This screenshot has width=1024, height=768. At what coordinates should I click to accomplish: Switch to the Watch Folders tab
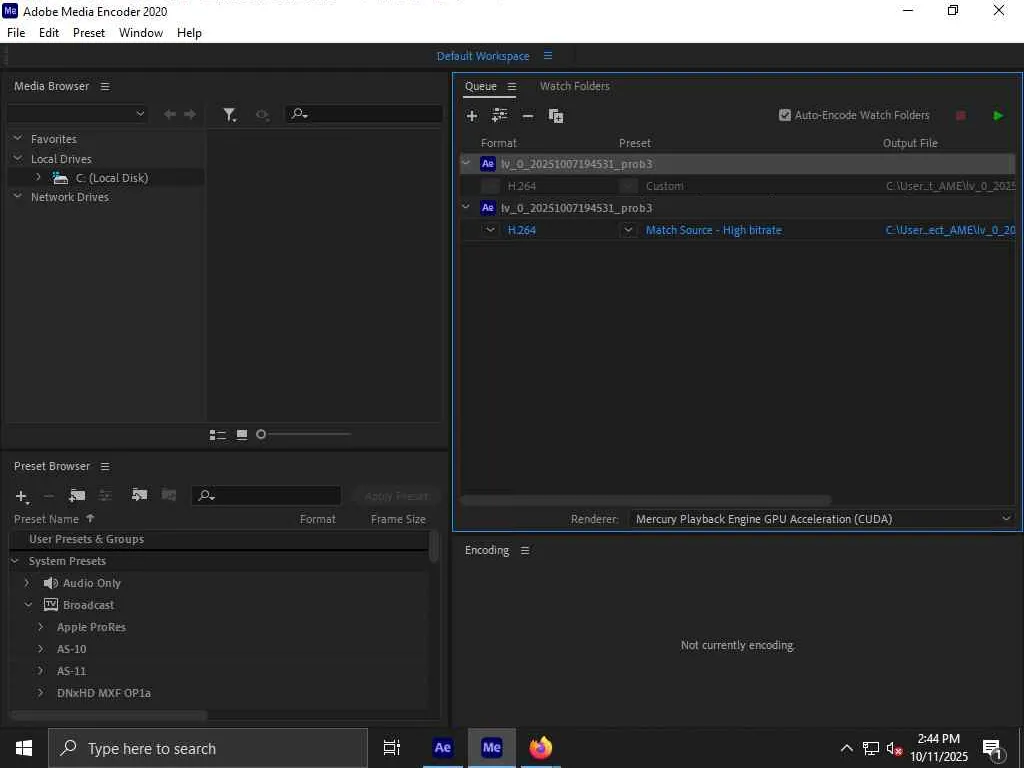(x=575, y=86)
